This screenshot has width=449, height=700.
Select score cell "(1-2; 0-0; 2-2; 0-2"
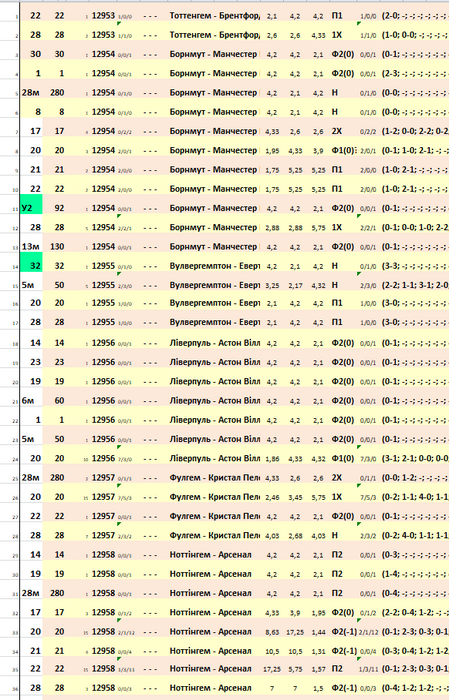tap(415, 131)
